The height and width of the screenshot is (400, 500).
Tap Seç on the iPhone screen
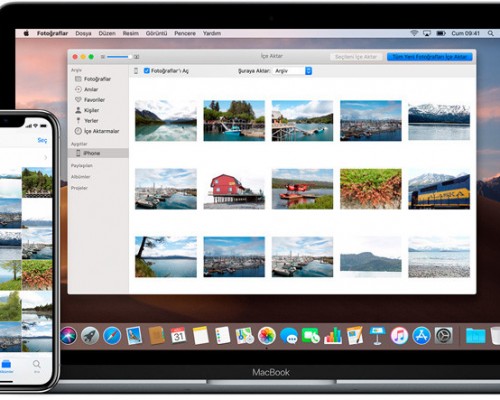(42, 140)
